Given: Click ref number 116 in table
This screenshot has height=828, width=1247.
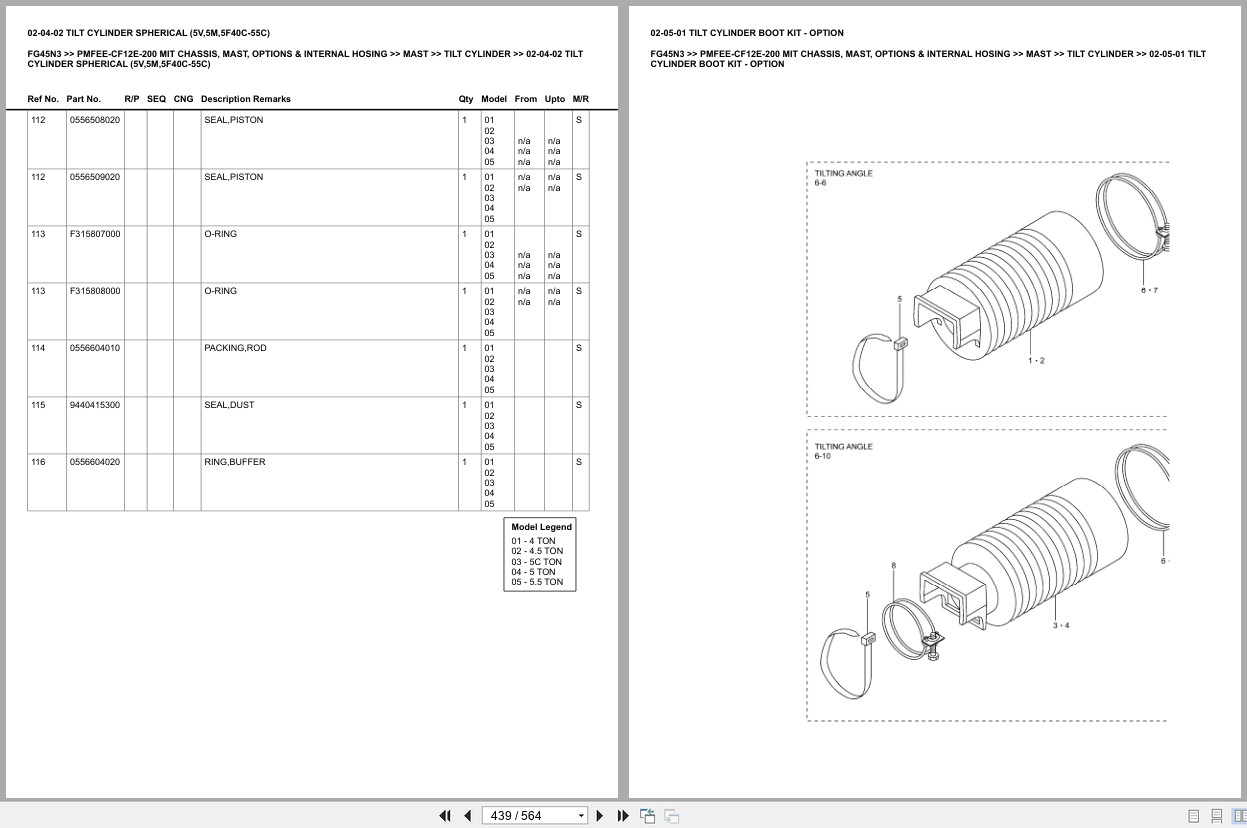Looking at the screenshot, I should coord(38,462).
